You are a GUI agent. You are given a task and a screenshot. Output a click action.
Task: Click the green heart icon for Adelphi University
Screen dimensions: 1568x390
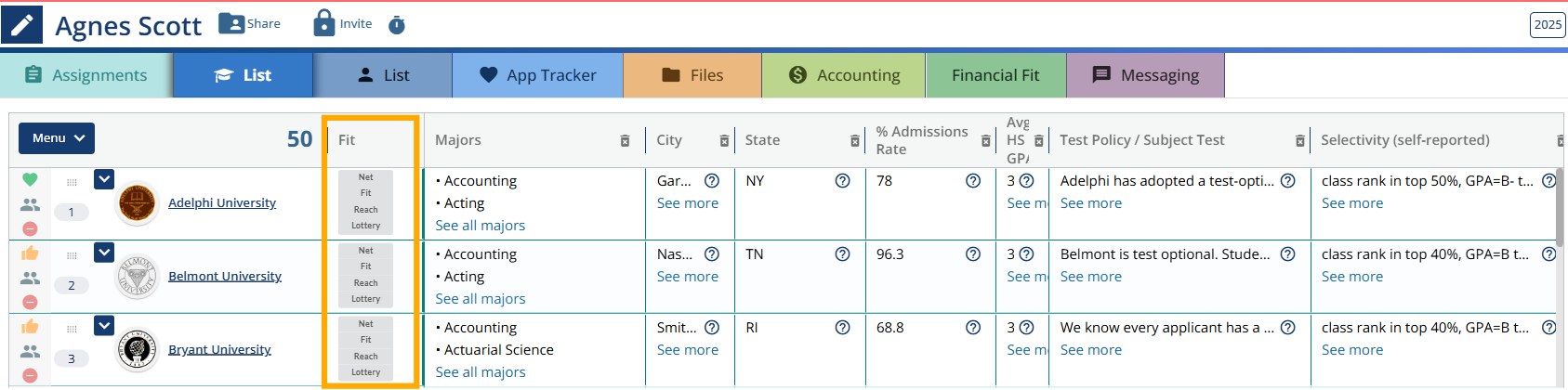coord(30,179)
